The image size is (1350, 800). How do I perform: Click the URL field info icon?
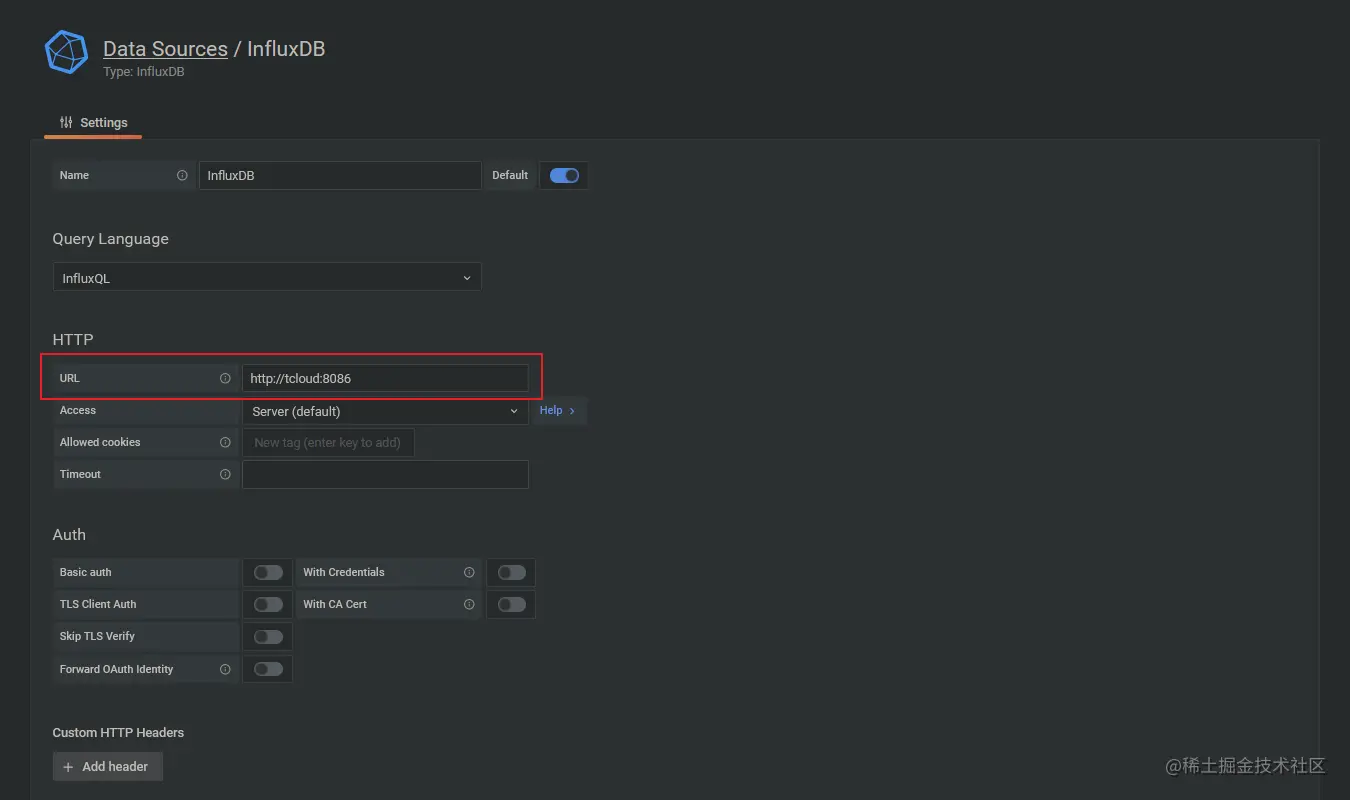click(x=225, y=378)
